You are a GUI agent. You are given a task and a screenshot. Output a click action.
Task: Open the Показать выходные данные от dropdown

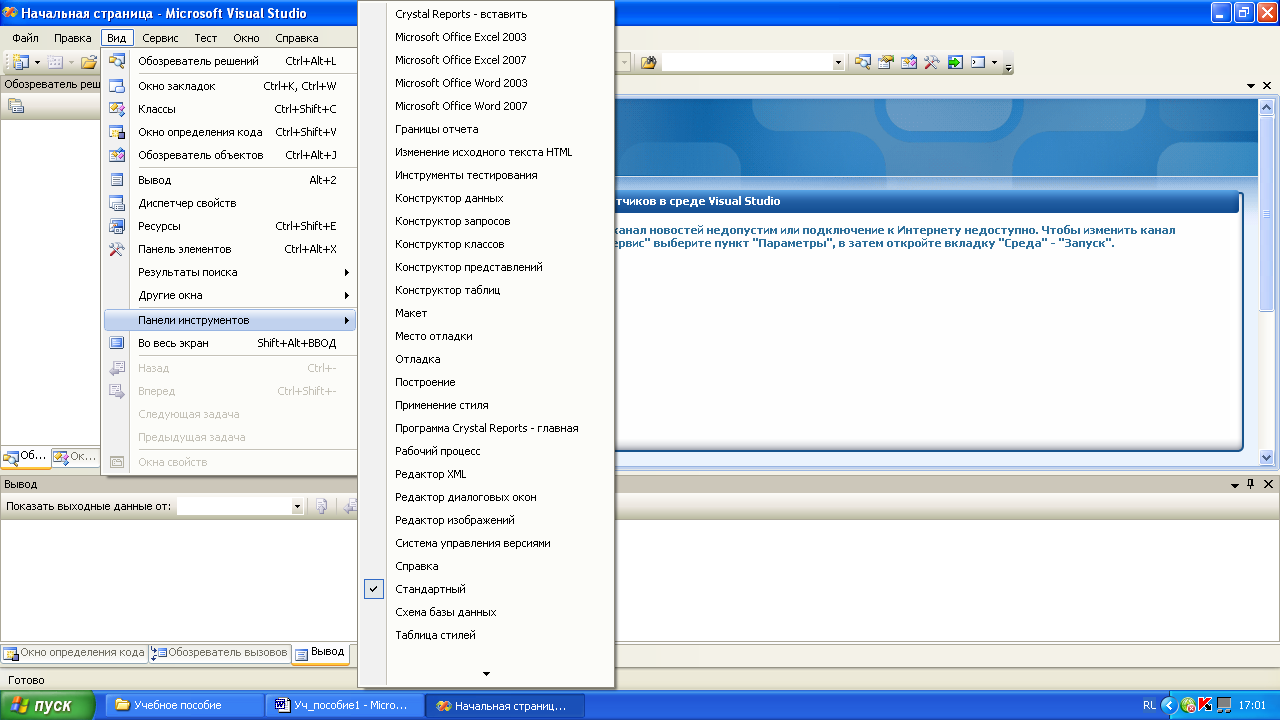[297, 507]
